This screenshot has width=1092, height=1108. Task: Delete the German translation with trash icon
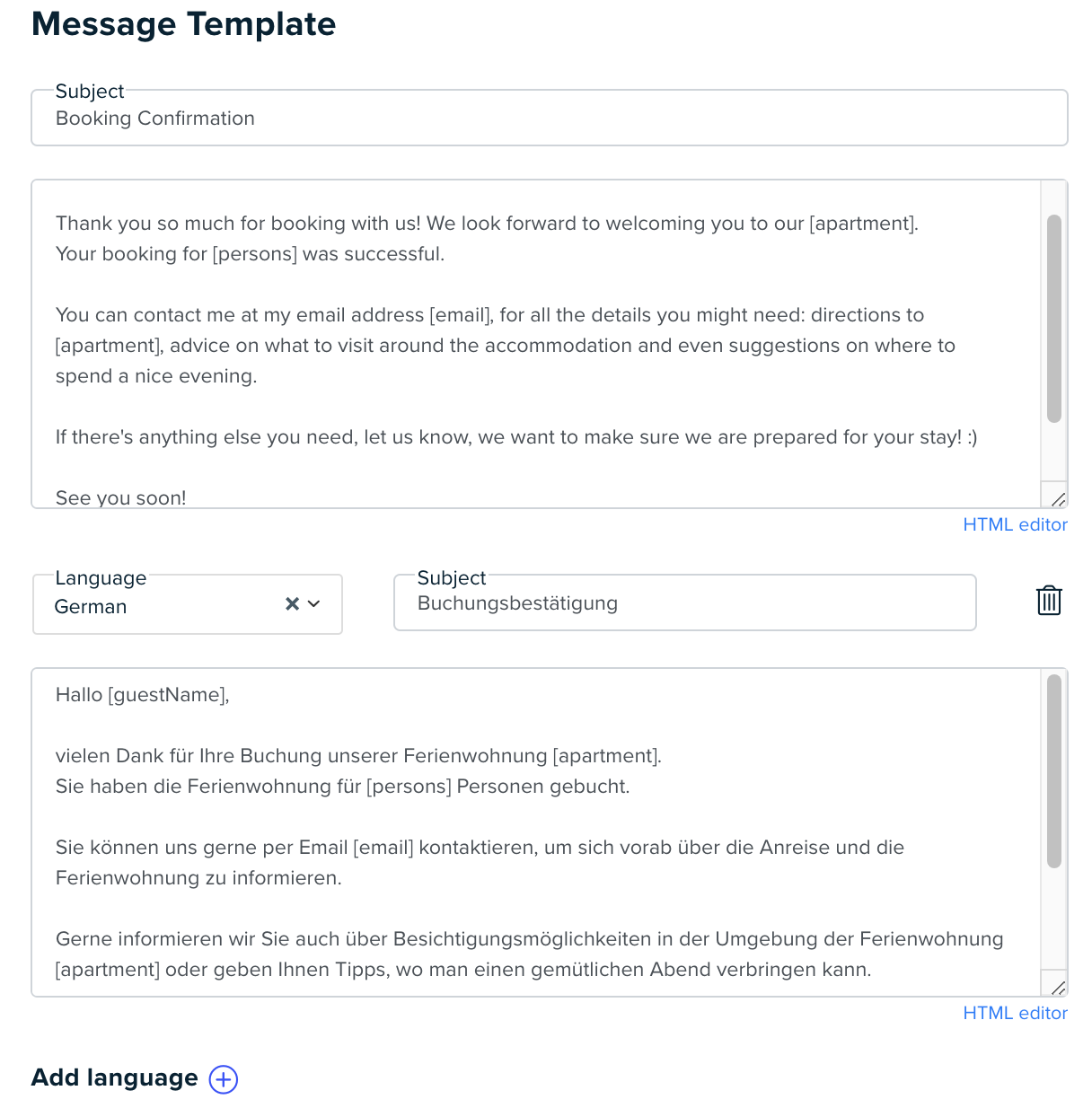point(1049,601)
